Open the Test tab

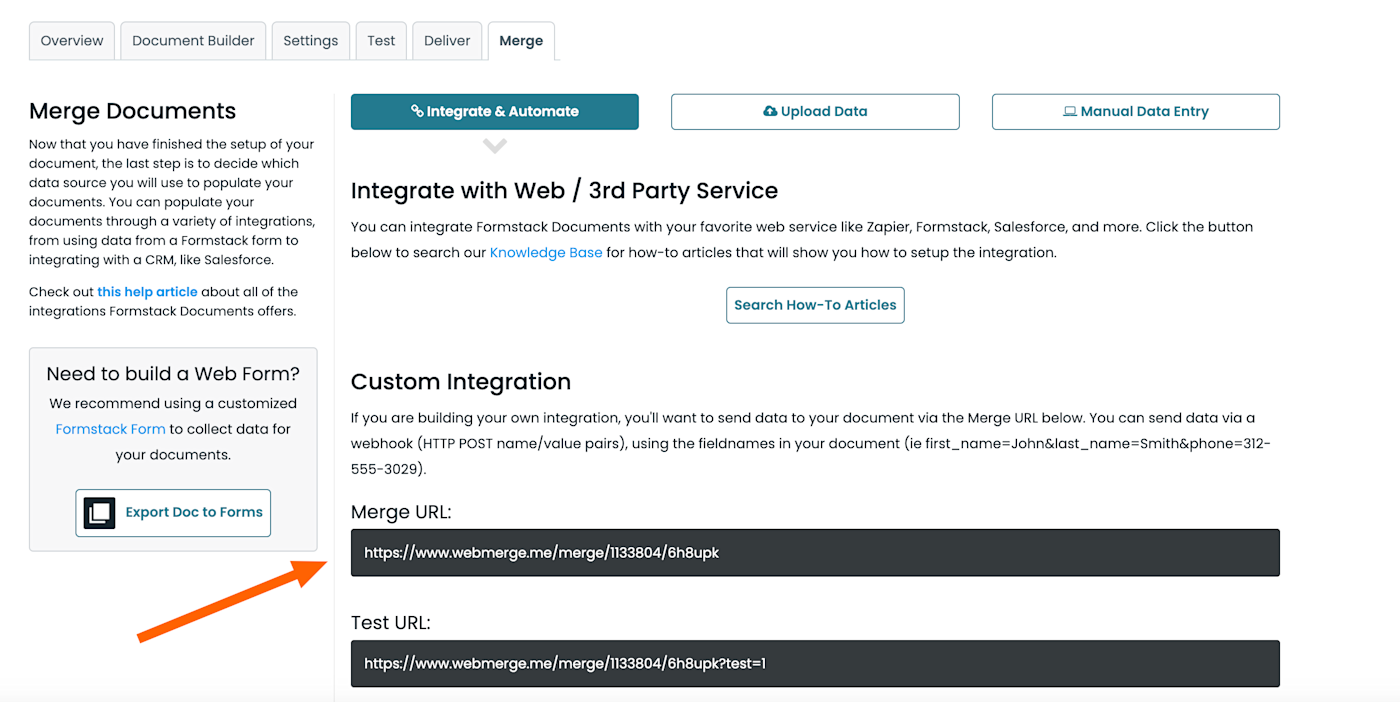coord(381,41)
